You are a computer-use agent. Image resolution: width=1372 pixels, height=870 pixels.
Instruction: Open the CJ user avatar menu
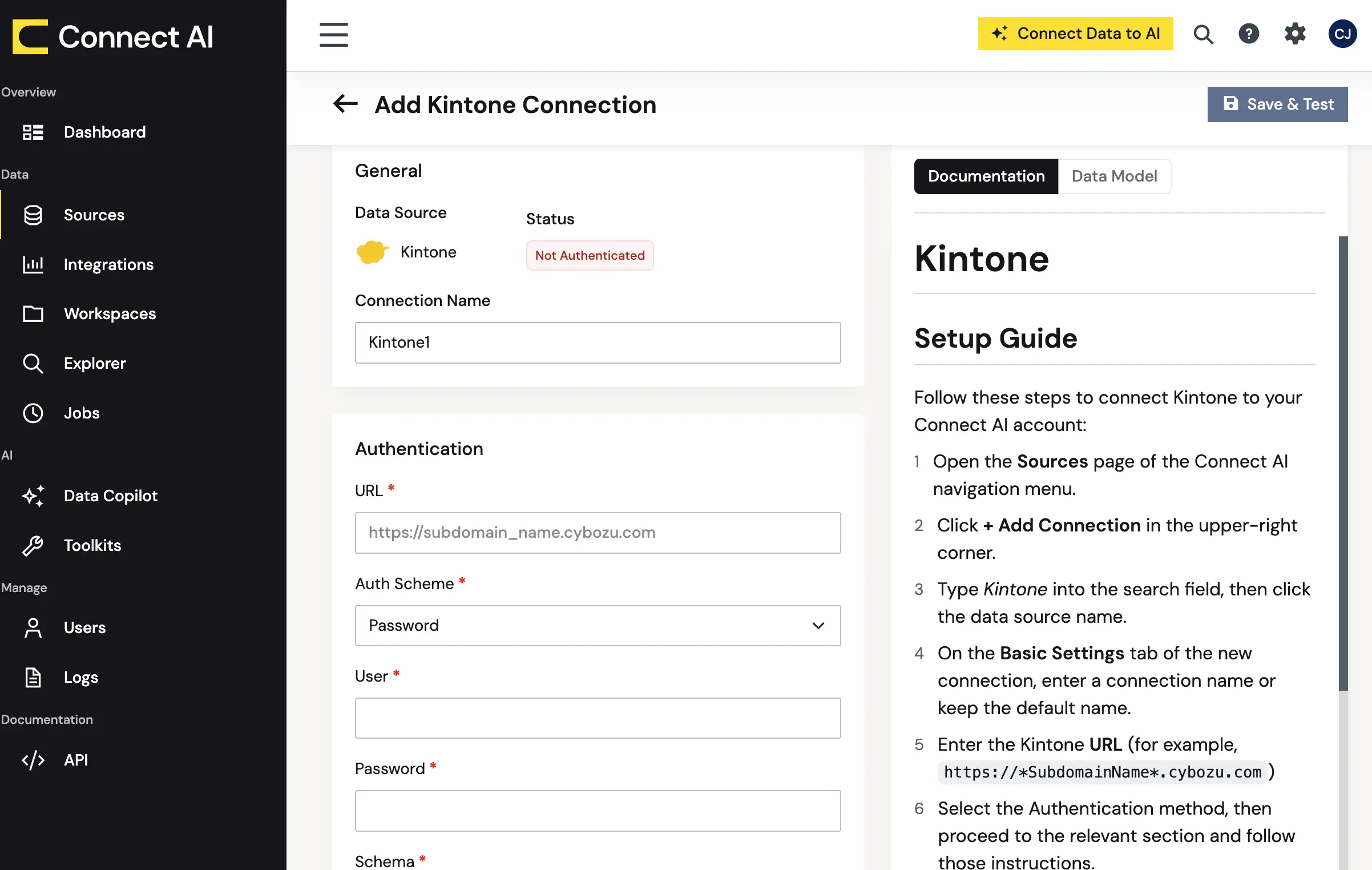pos(1342,34)
